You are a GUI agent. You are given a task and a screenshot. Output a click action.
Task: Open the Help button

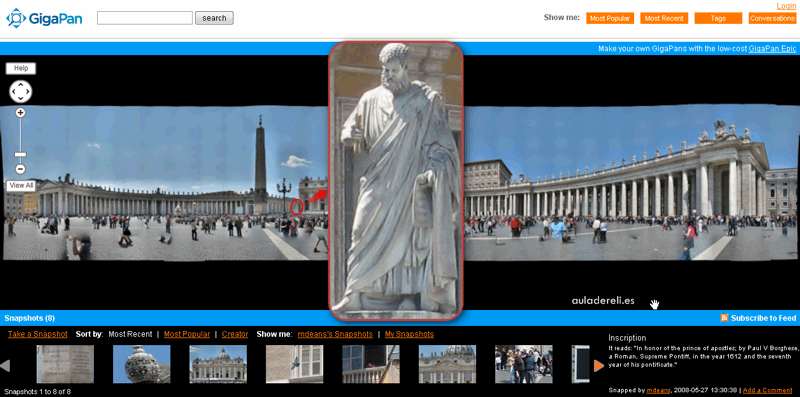click(x=21, y=68)
